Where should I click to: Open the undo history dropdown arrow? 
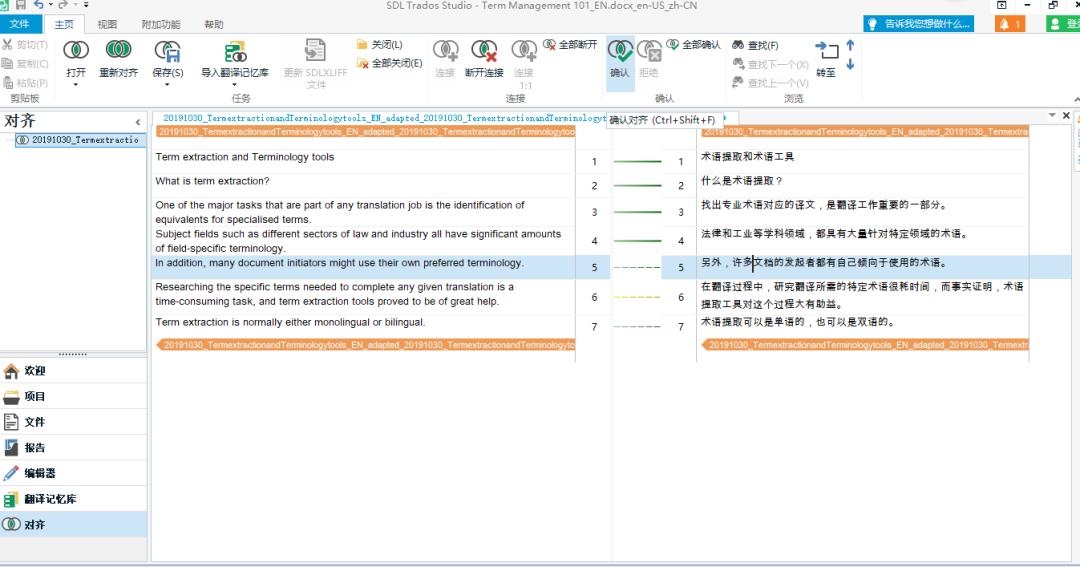coord(50,5)
